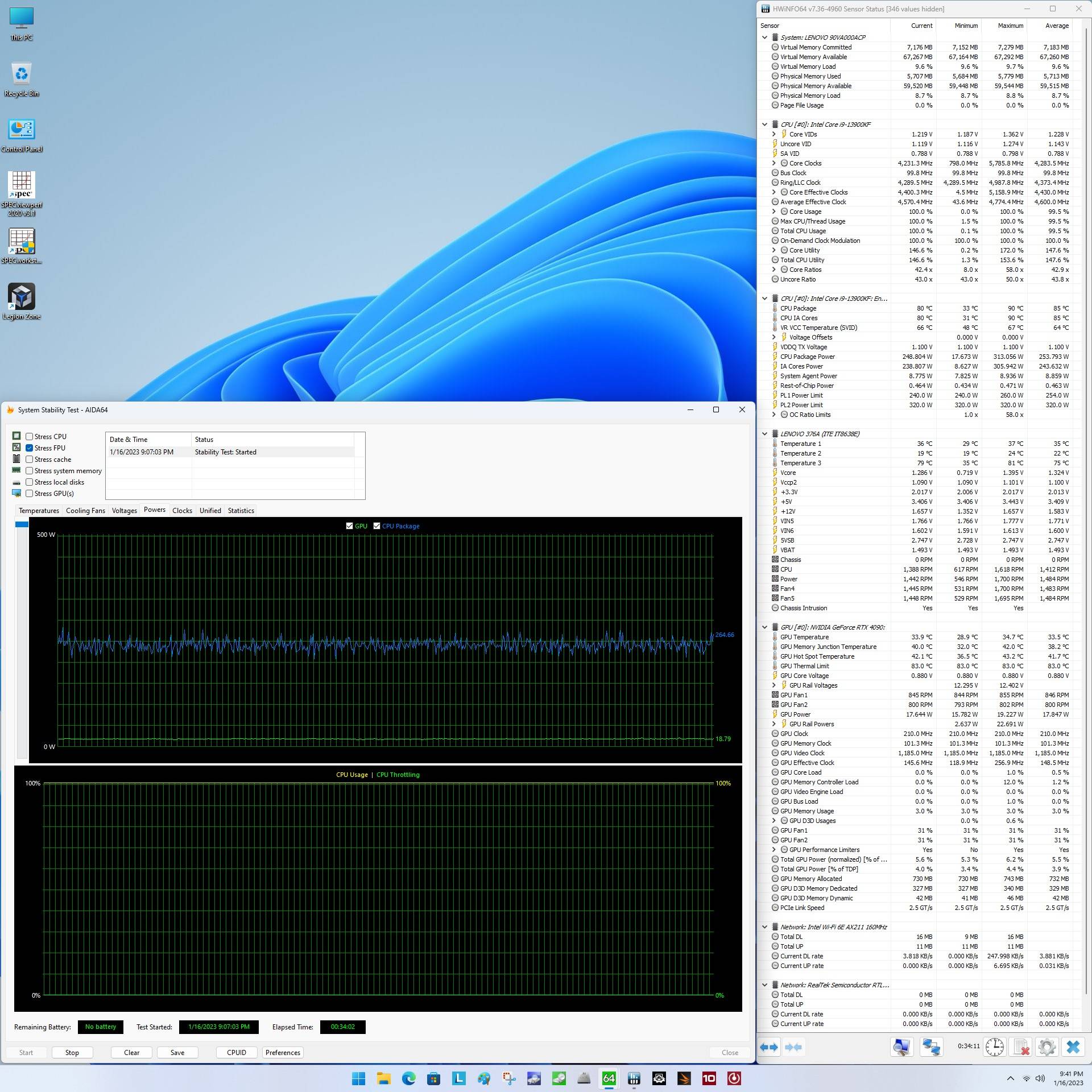Click HWiNFO remote network computers icon
Viewport: 1092px width, 1092px height.
[x=931, y=1047]
